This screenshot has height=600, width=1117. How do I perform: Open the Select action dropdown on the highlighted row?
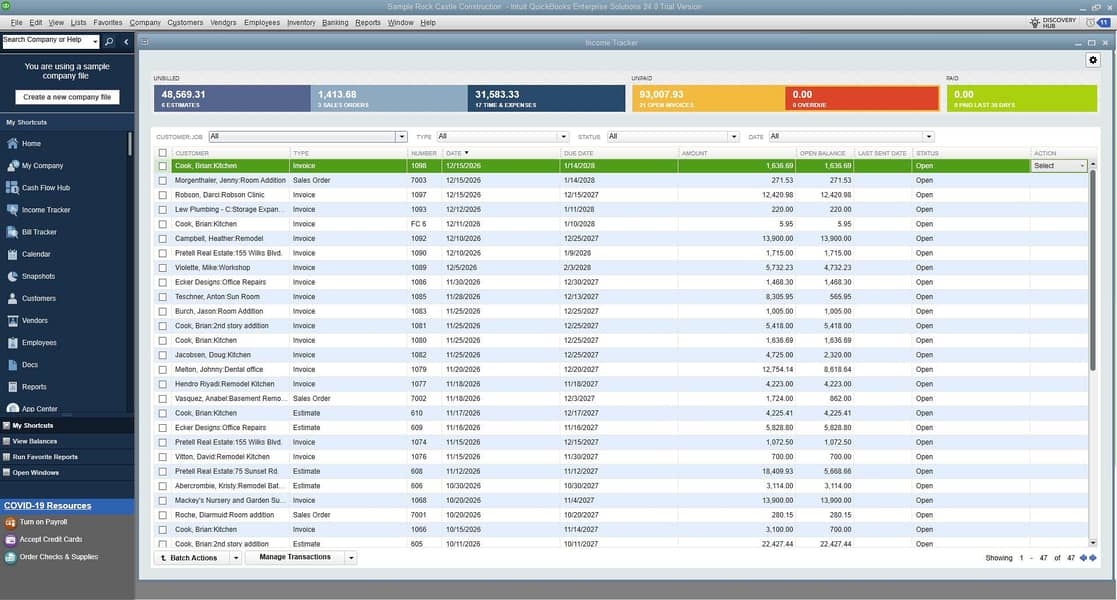pyautogui.click(x=1059, y=165)
